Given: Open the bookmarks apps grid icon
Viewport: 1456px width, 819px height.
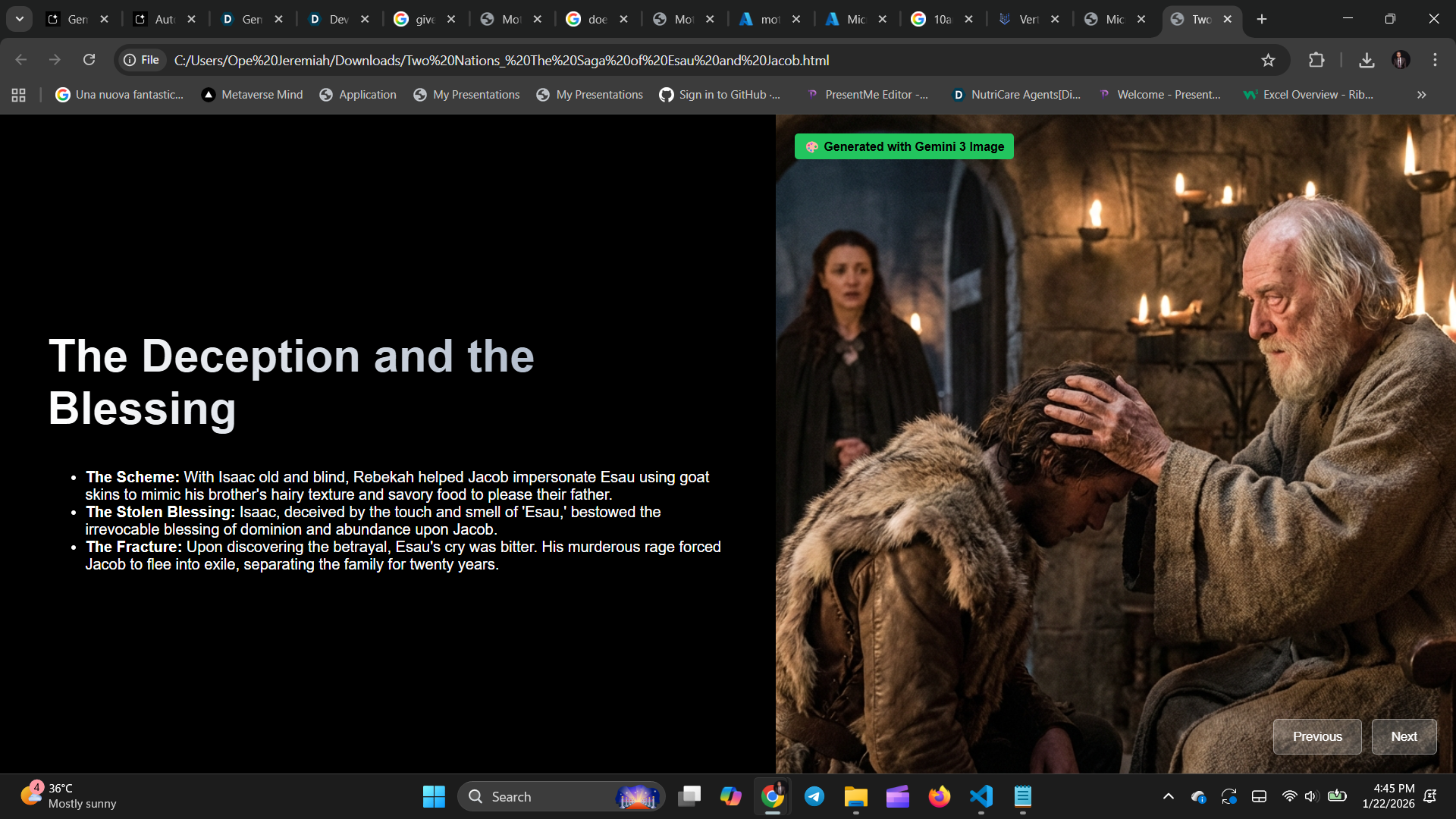Looking at the screenshot, I should (19, 95).
